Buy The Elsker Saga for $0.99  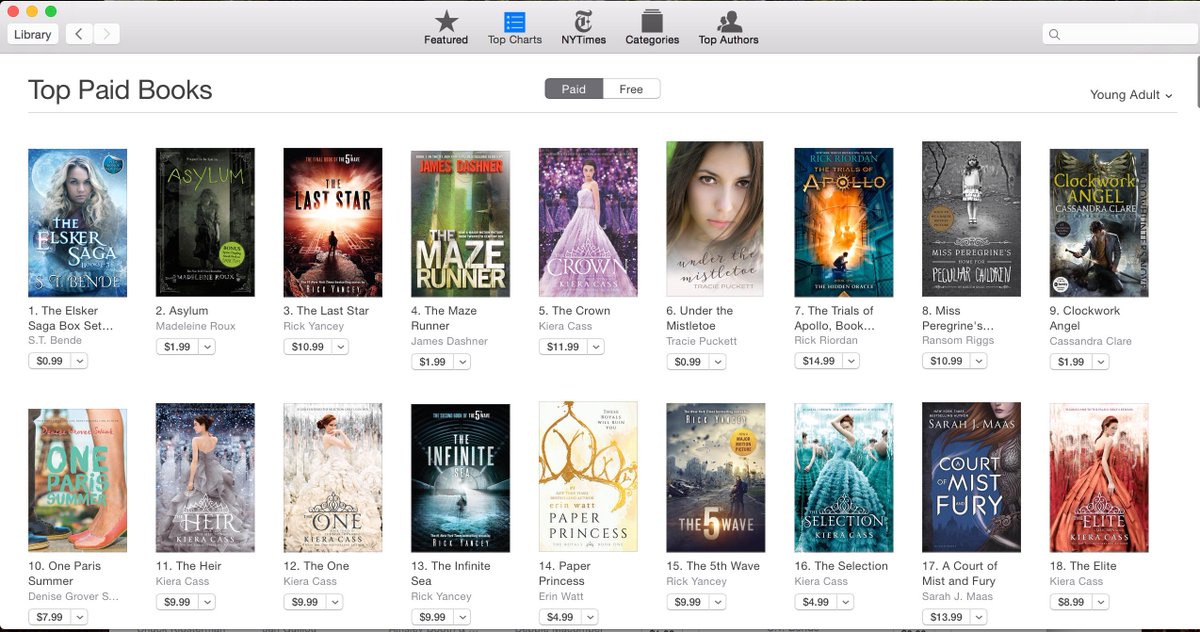(x=49, y=361)
